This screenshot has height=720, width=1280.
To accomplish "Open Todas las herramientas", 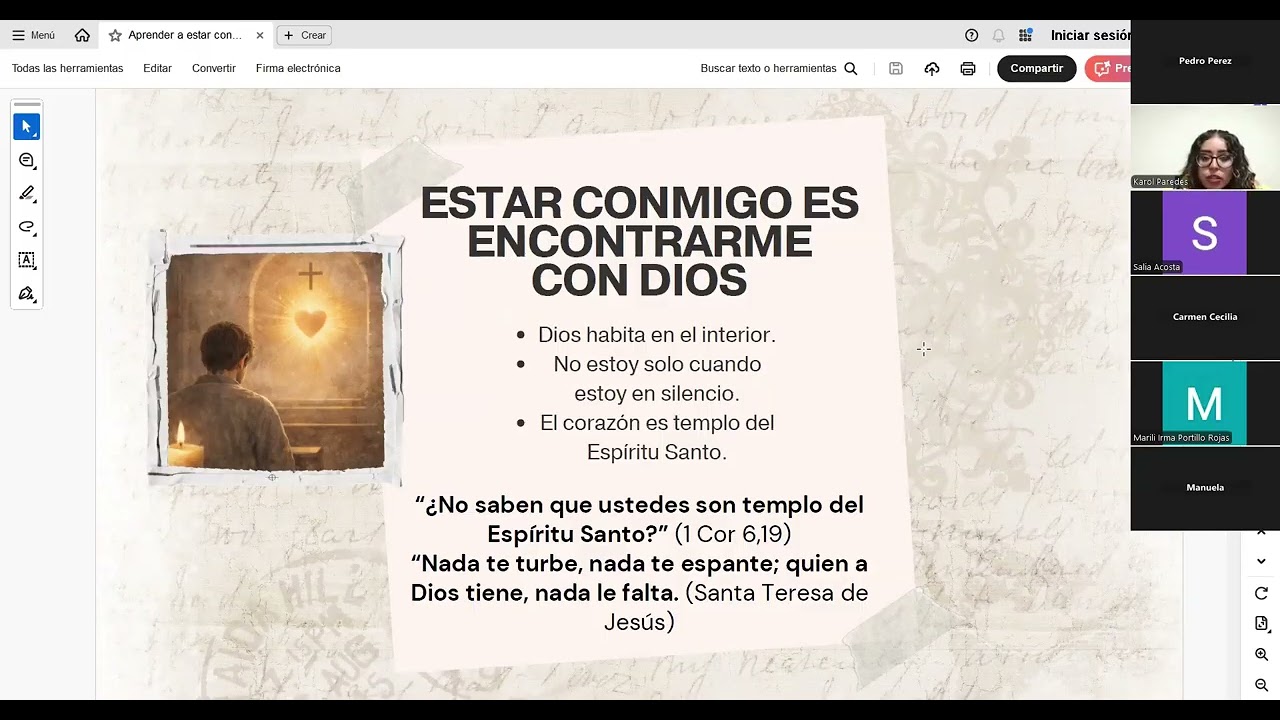I will [x=67, y=68].
